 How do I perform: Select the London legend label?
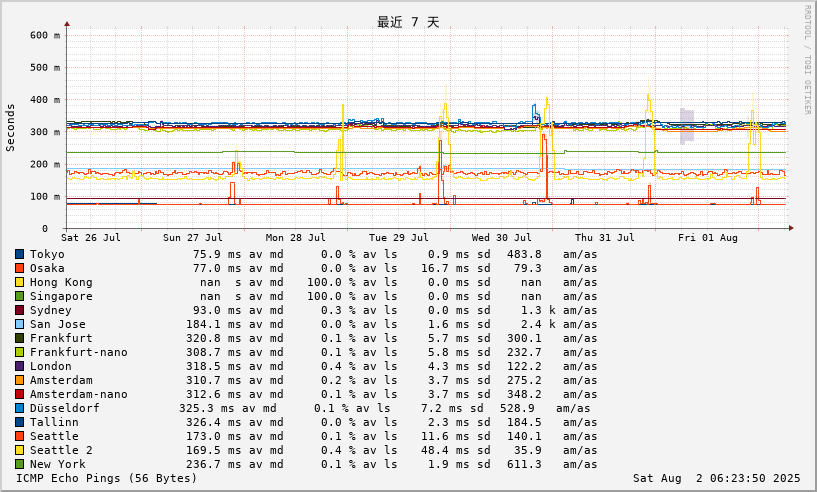pos(51,366)
